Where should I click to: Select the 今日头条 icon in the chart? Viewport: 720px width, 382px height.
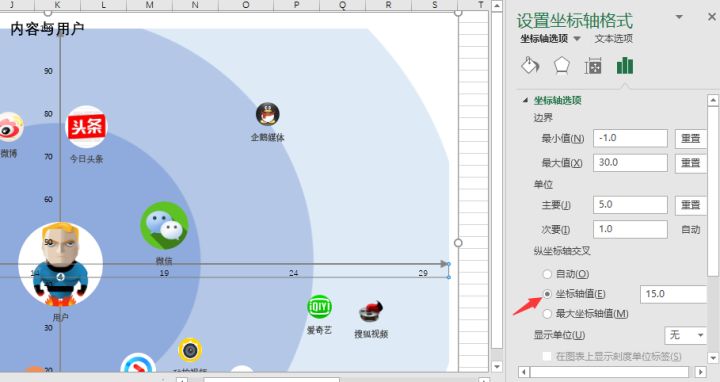coord(86,127)
